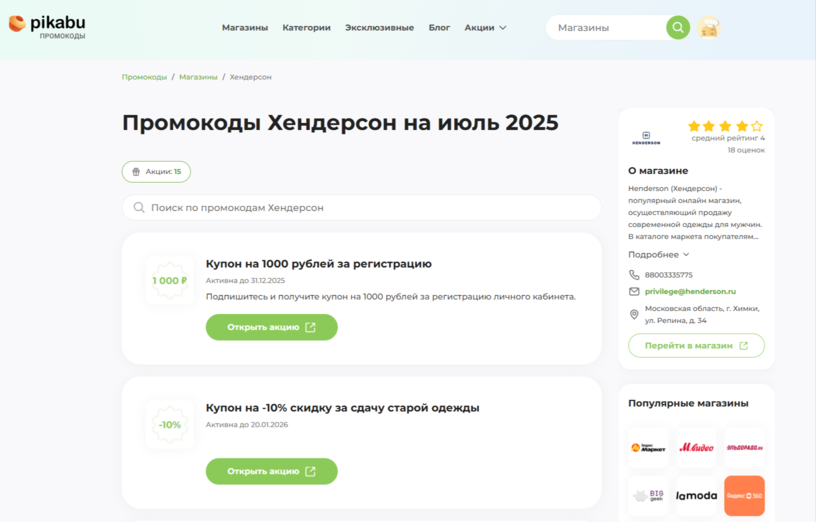This screenshot has height=522, width=816.
Task: Click title Купон на 1000 рублей за регистрацию
Action: (x=318, y=264)
